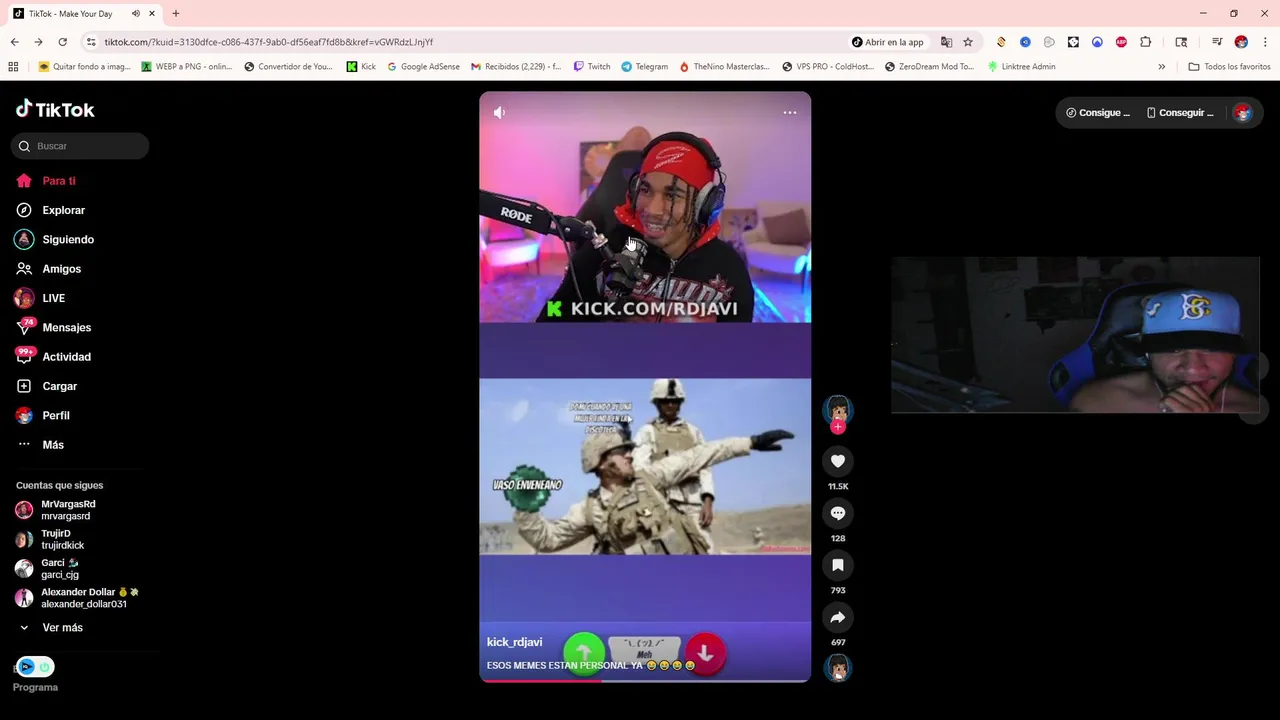The width and height of the screenshot is (1280, 720).
Task: Click the TikTok logo
Action: 55,109
